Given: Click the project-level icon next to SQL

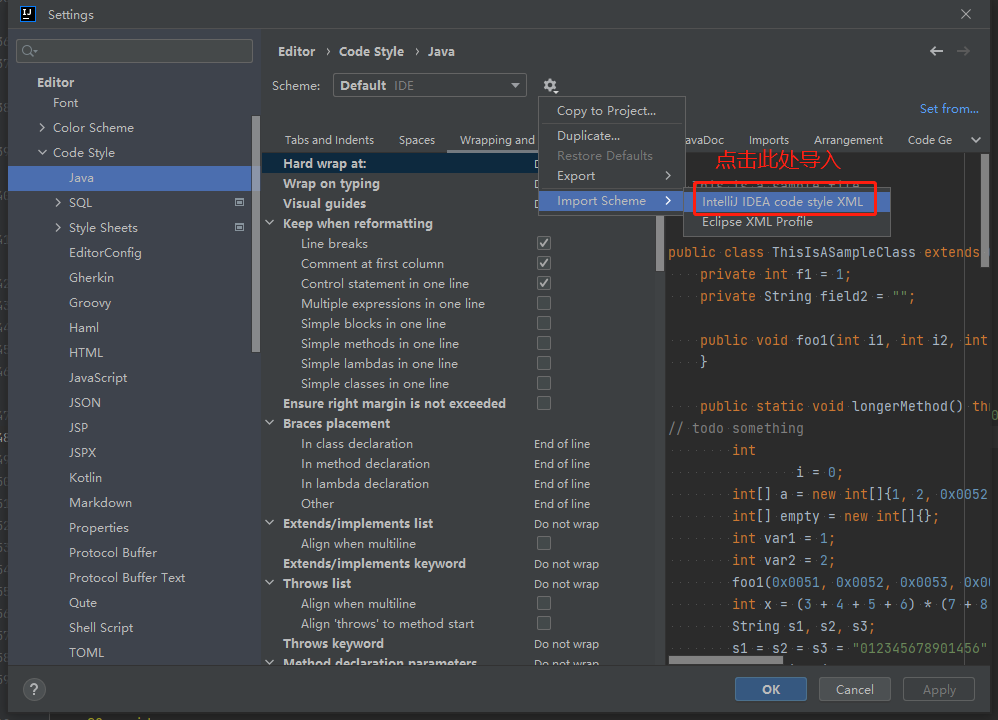Looking at the screenshot, I should (239, 202).
